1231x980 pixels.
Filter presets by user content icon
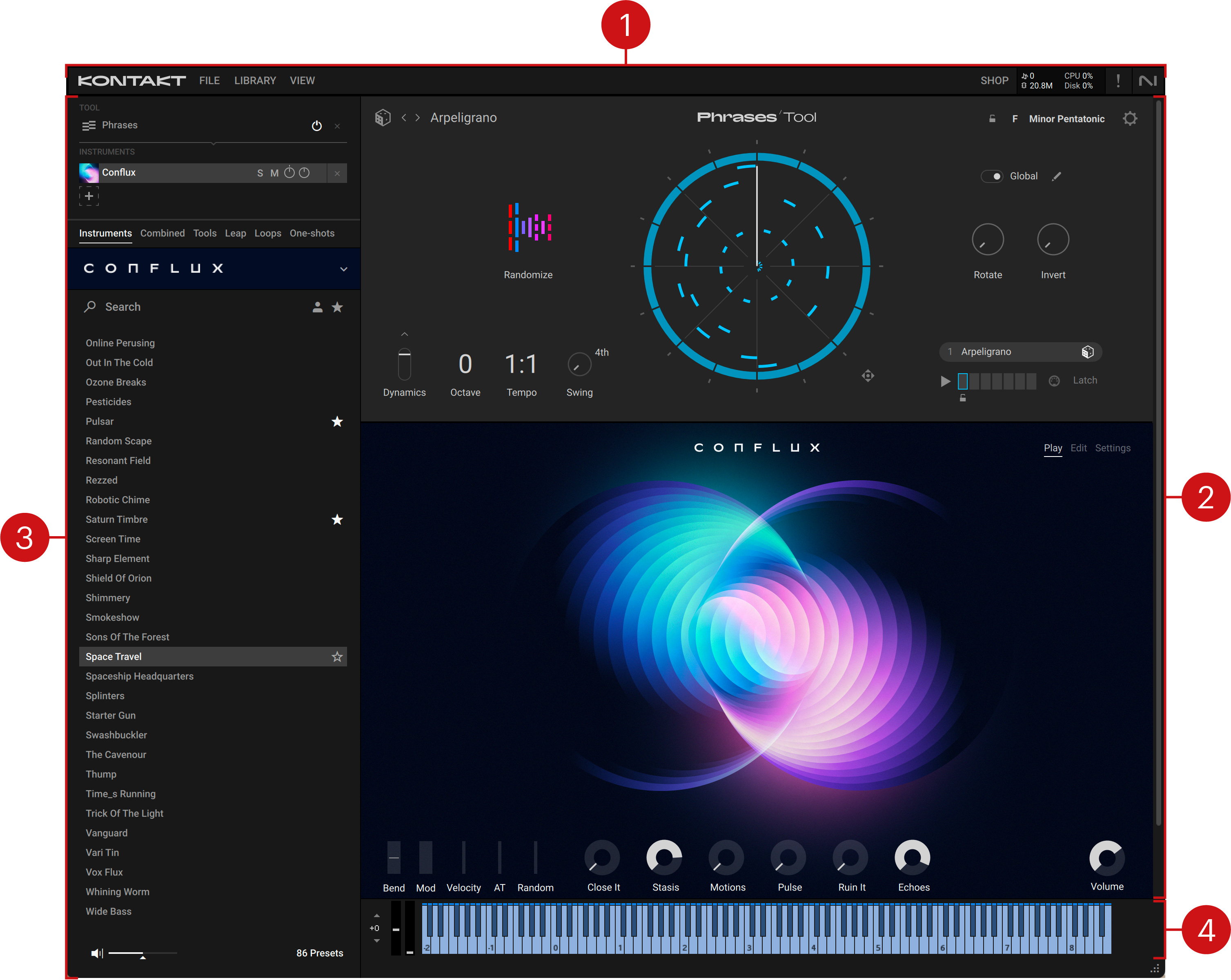318,307
